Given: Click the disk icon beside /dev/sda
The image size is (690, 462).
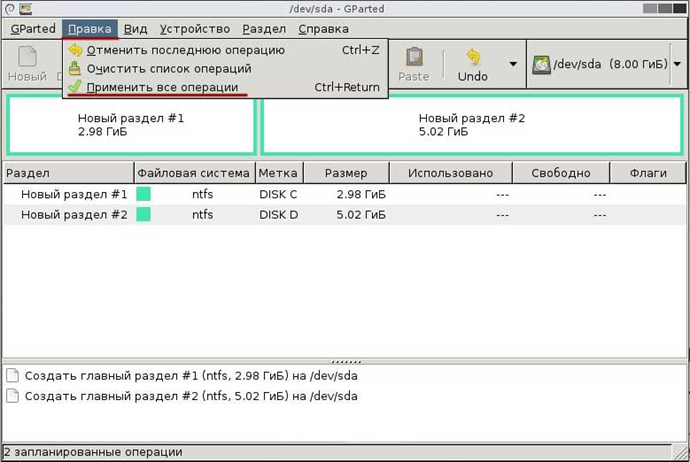Looking at the screenshot, I should point(541,64).
